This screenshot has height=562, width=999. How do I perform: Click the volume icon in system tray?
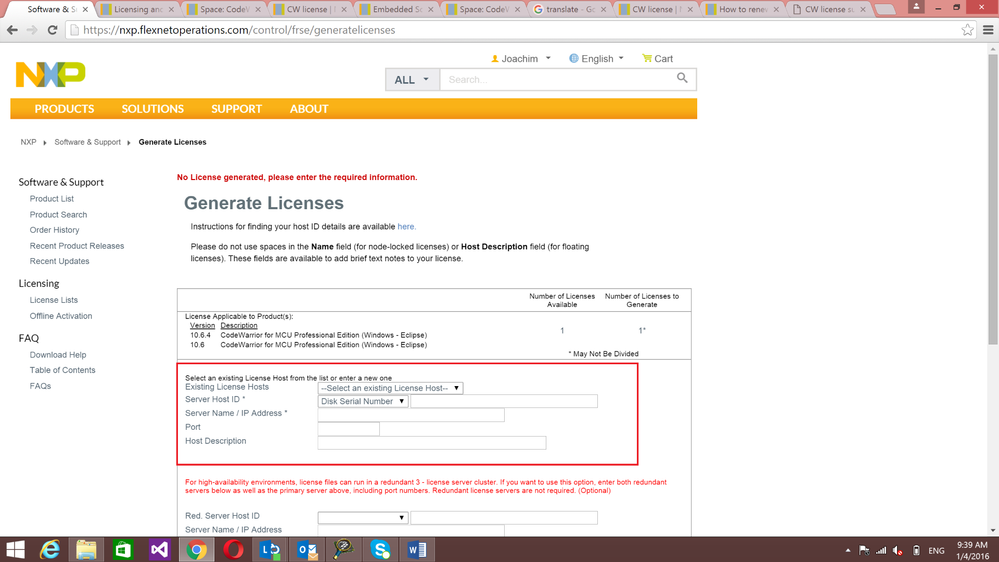(898, 551)
